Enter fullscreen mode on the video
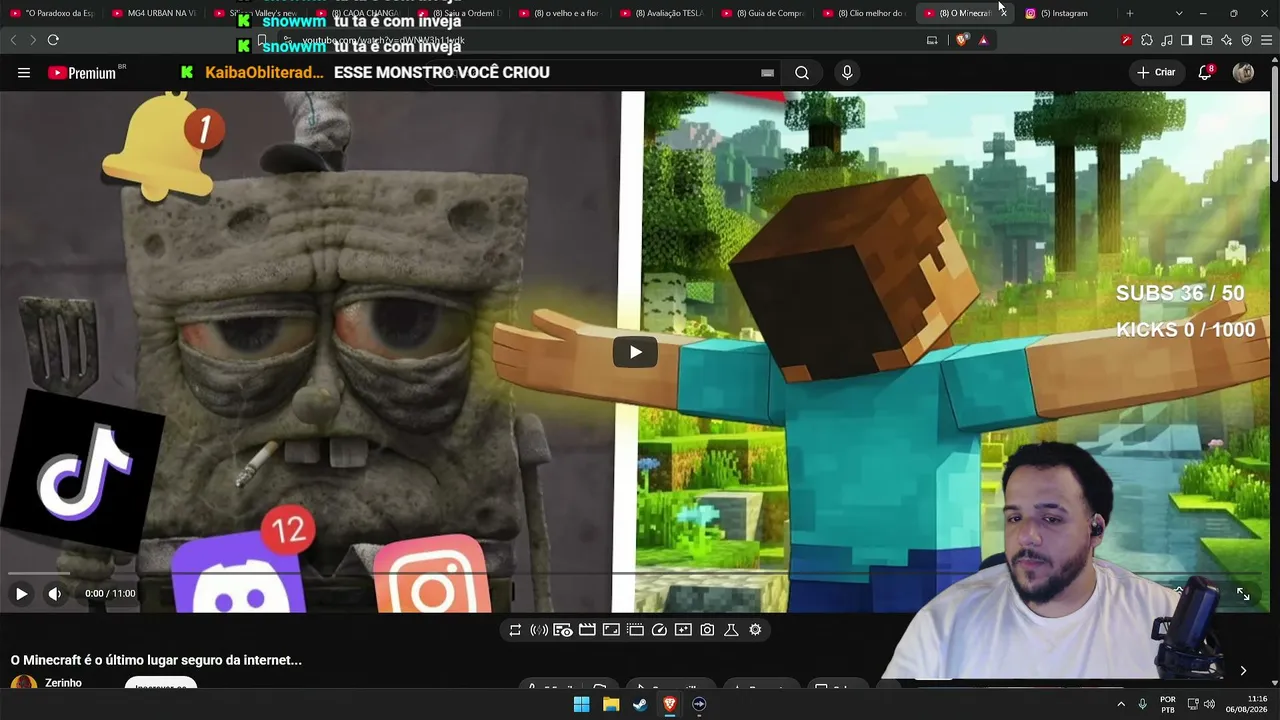Viewport: 1280px width, 720px height. [1243, 594]
